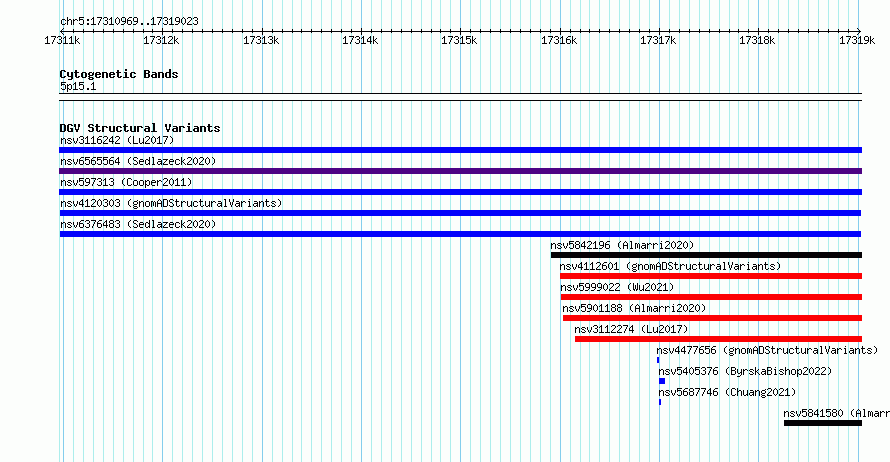Click the nsv3116242 (Lu2017) variant label
The width and height of the screenshot is (890, 462).
tap(117, 140)
